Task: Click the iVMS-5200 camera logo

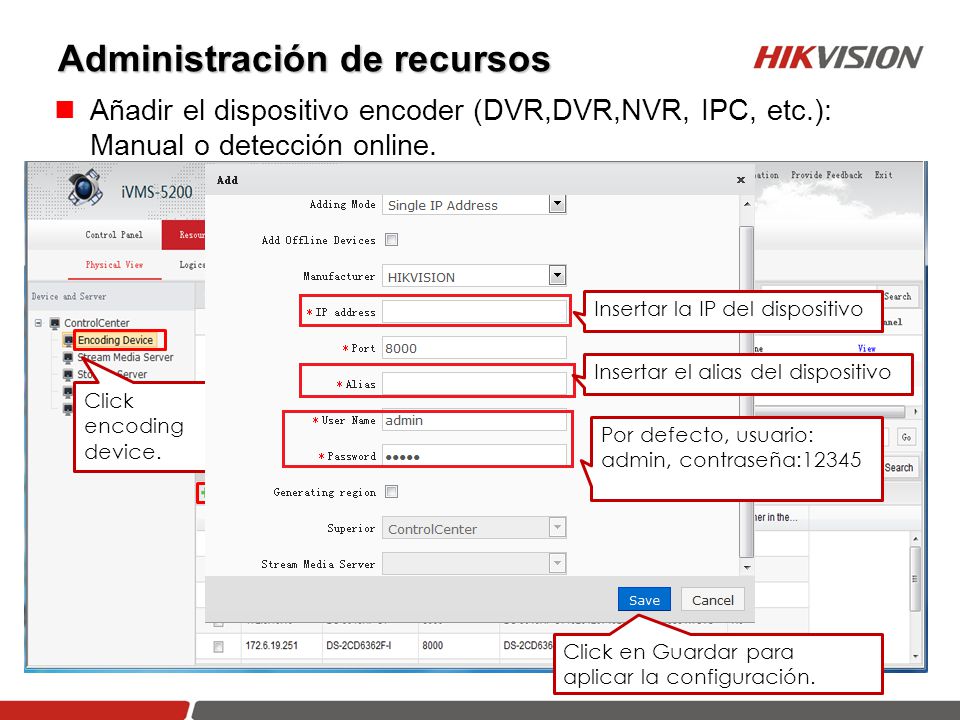Action: click(x=84, y=187)
